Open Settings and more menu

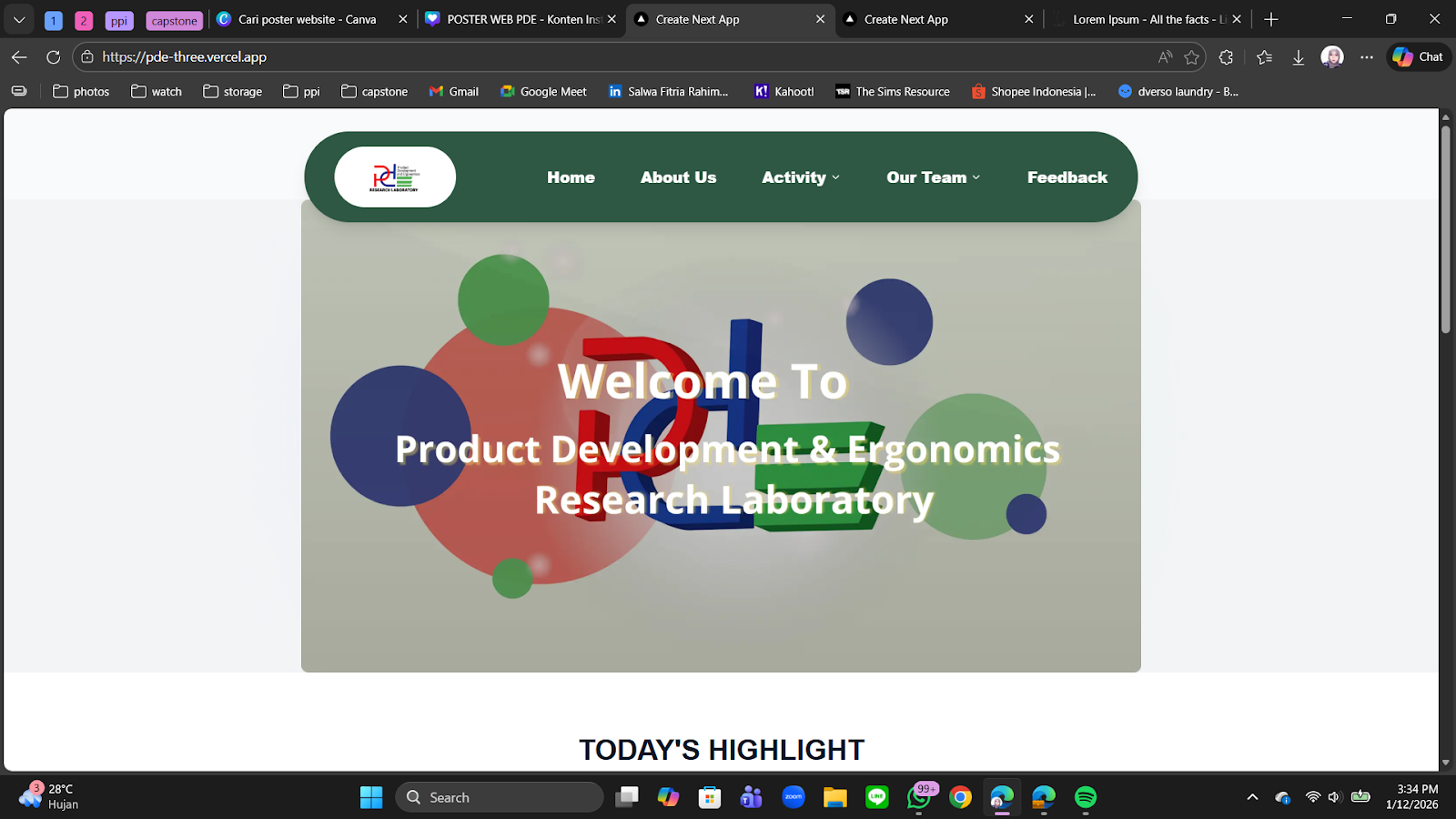1367,57
